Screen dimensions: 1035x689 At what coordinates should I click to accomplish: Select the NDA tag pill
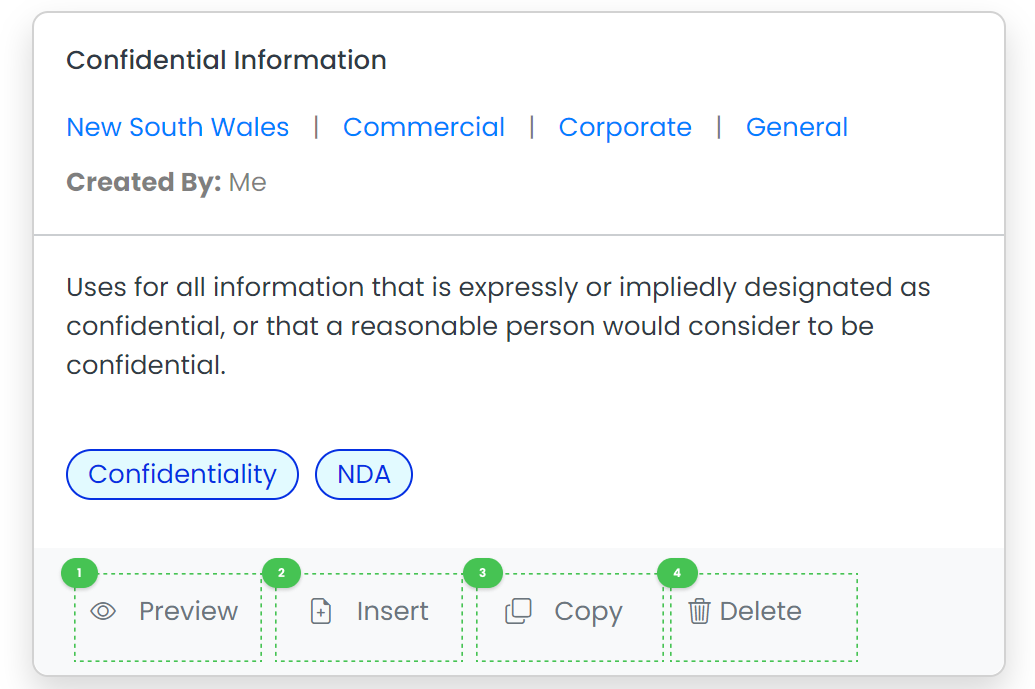pyautogui.click(x=364, y=475)
